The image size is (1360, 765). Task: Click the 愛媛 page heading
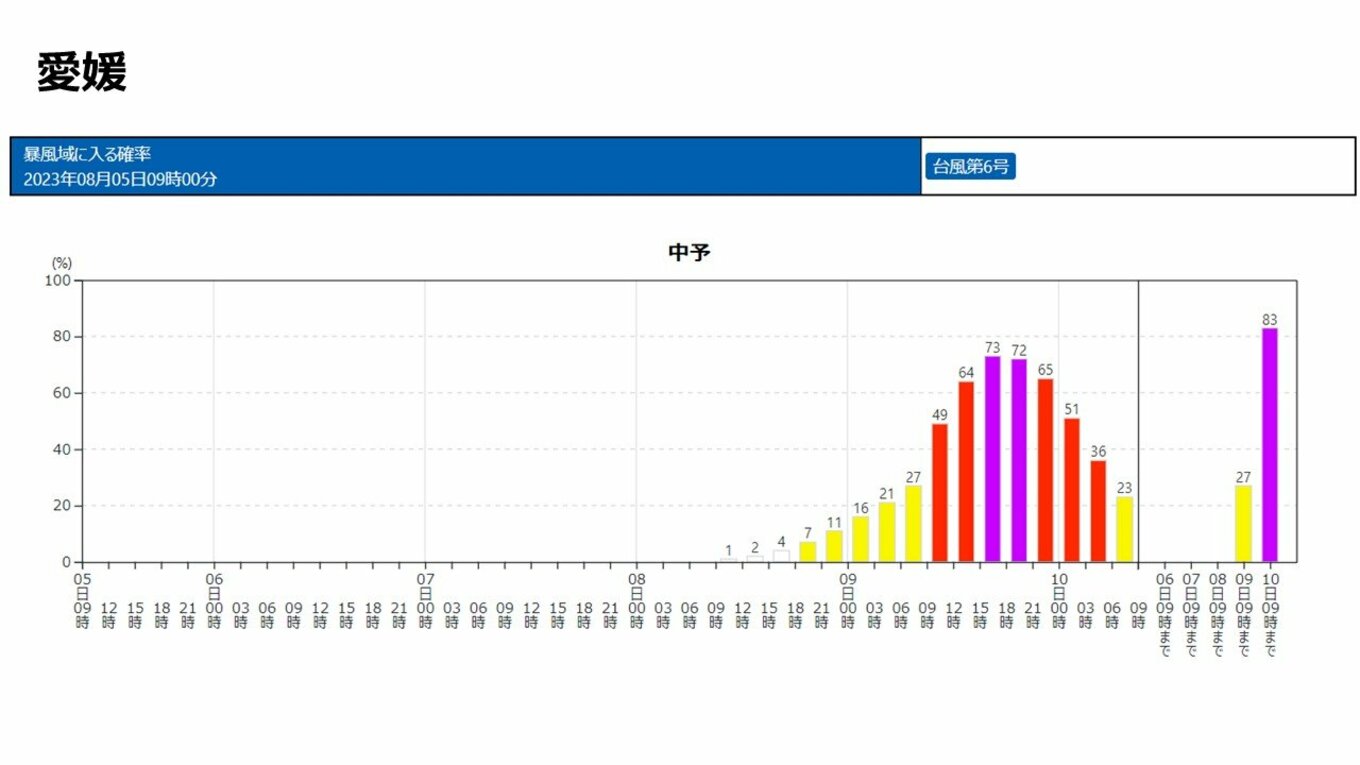click(x=82, y=73)
